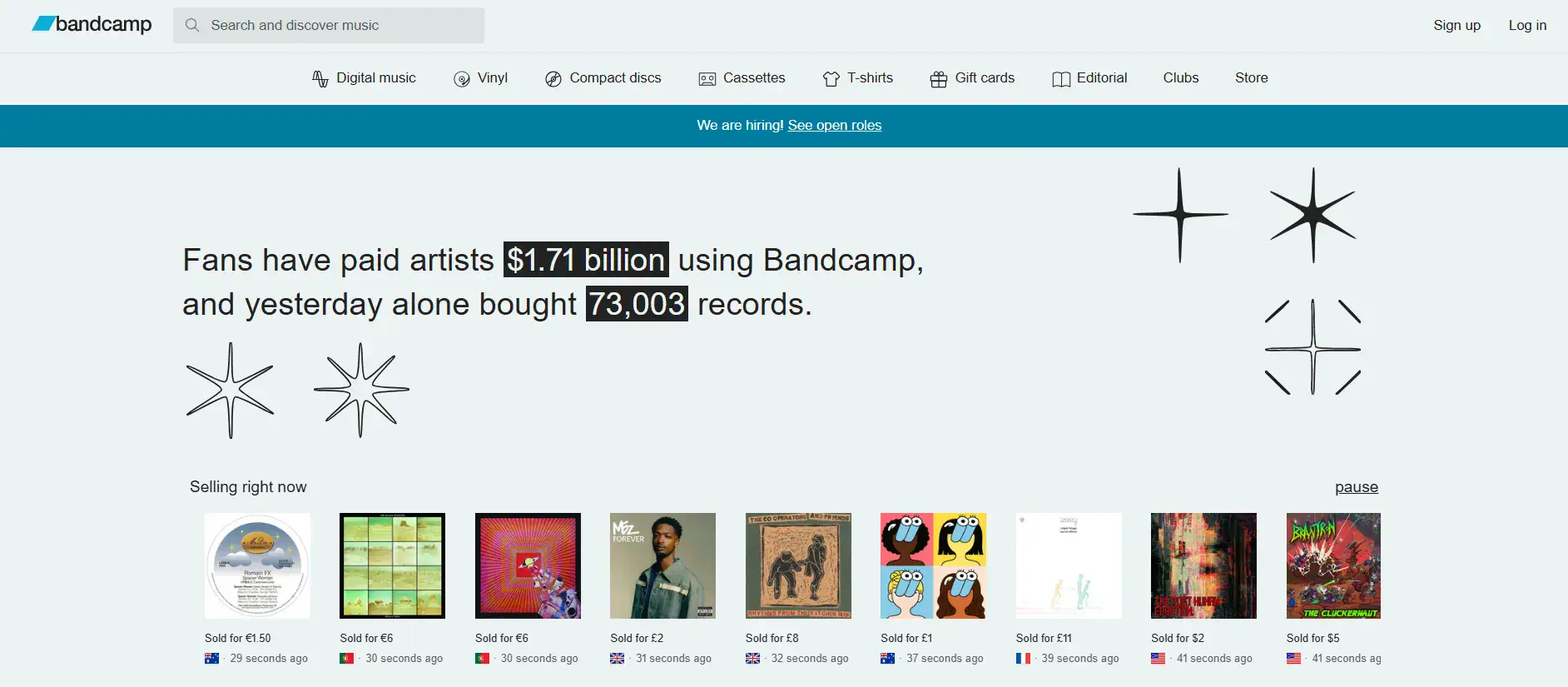Image resolution: width=1568 pixels, height=687 pixels.
Task: Pause the Selling right now feed
Action: pos(1357,487)
